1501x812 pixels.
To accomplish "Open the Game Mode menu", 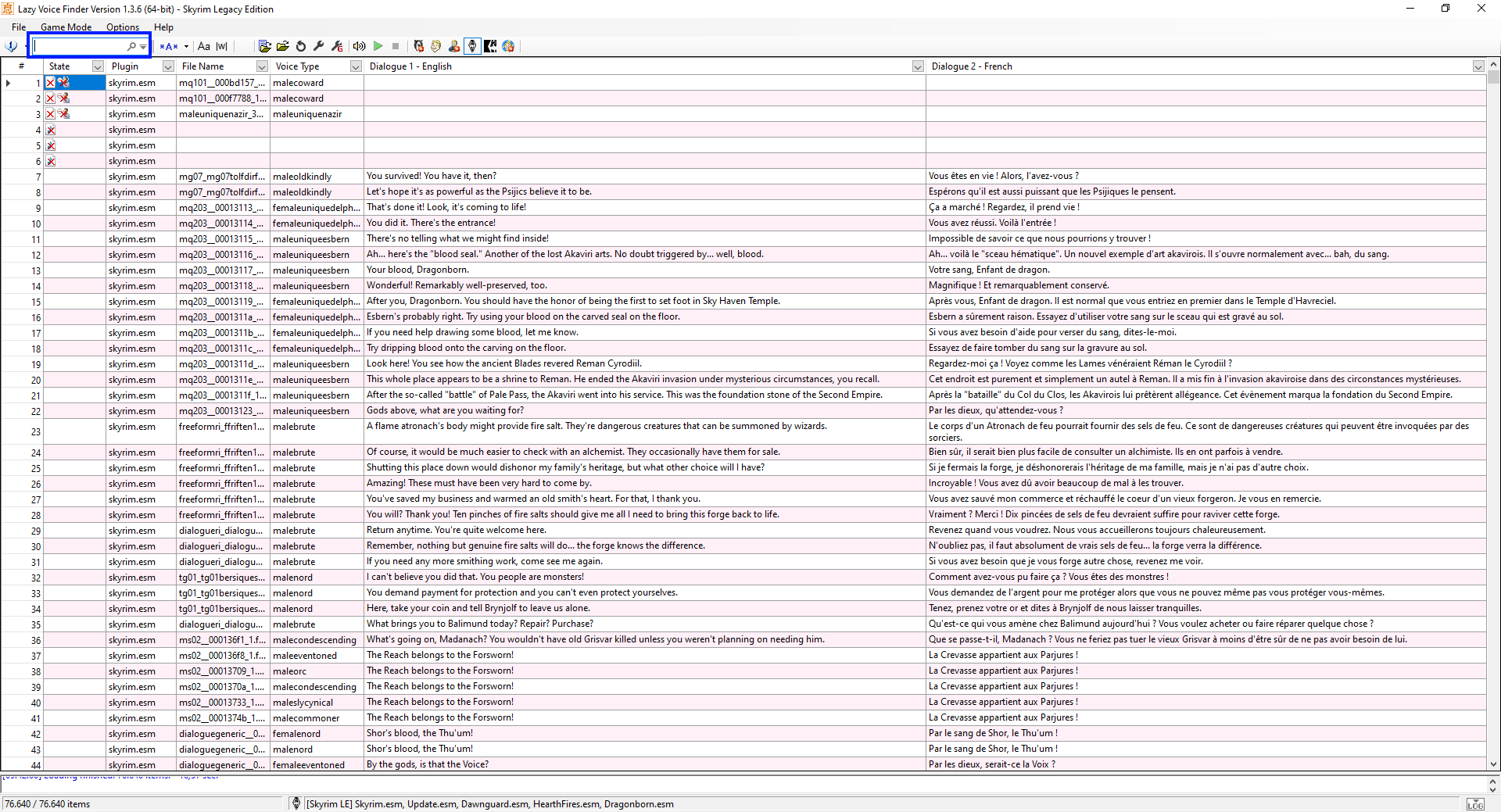I will pos(66,27).
